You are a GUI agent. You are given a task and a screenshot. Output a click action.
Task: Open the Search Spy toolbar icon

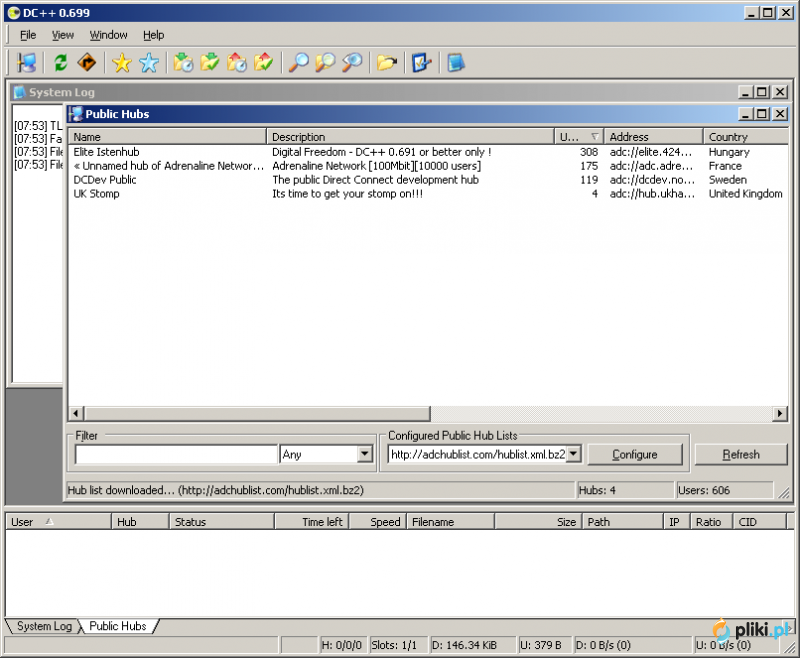click(x=352, y=63)
